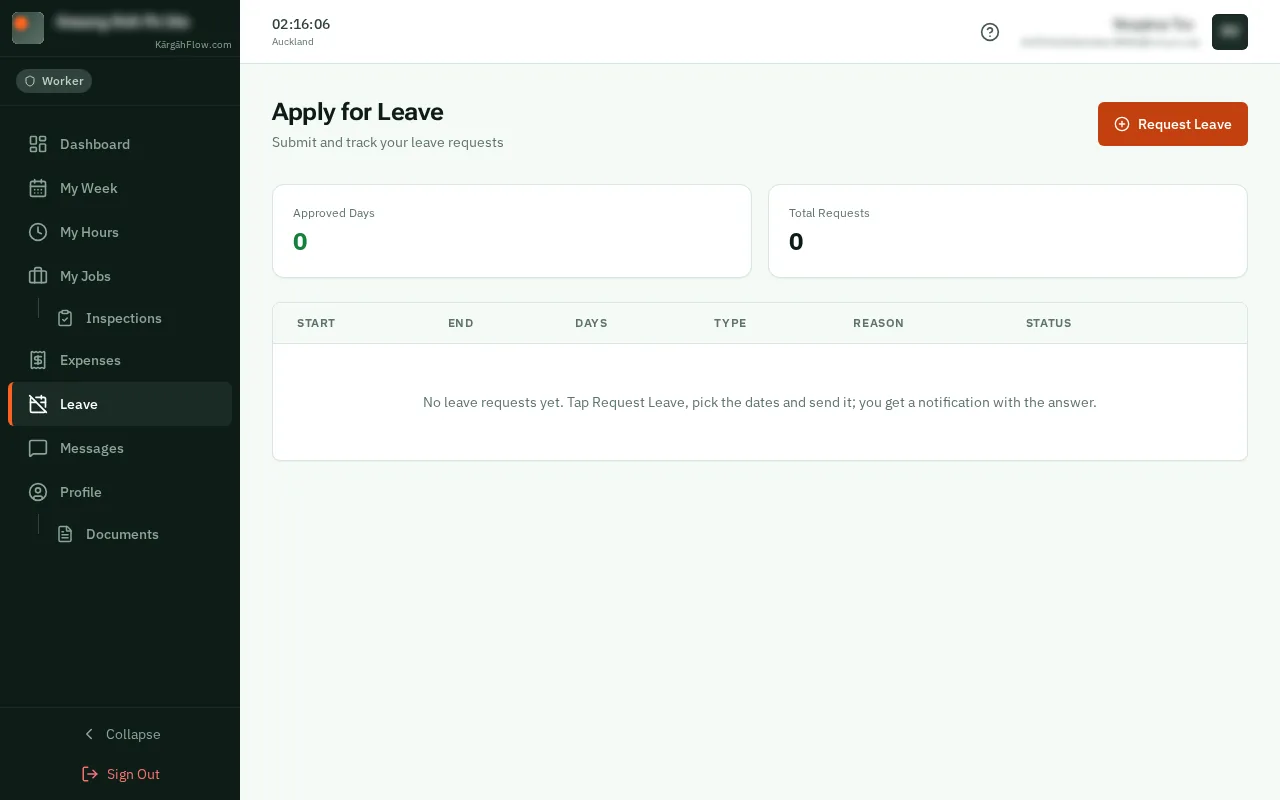This screenshot has width=1280, height=800.
Task: Click the Inspections clipboard icon
Action: coord(65,318)
